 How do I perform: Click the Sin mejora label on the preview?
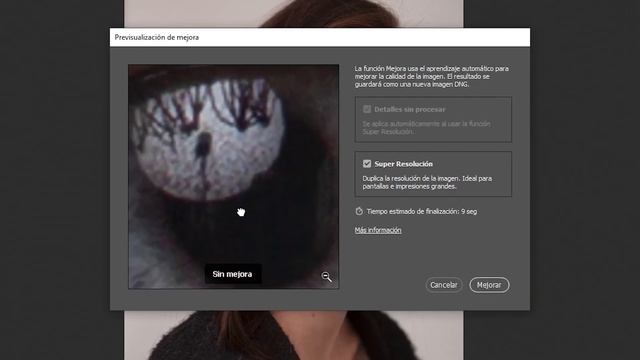click(x=232, y=274)
